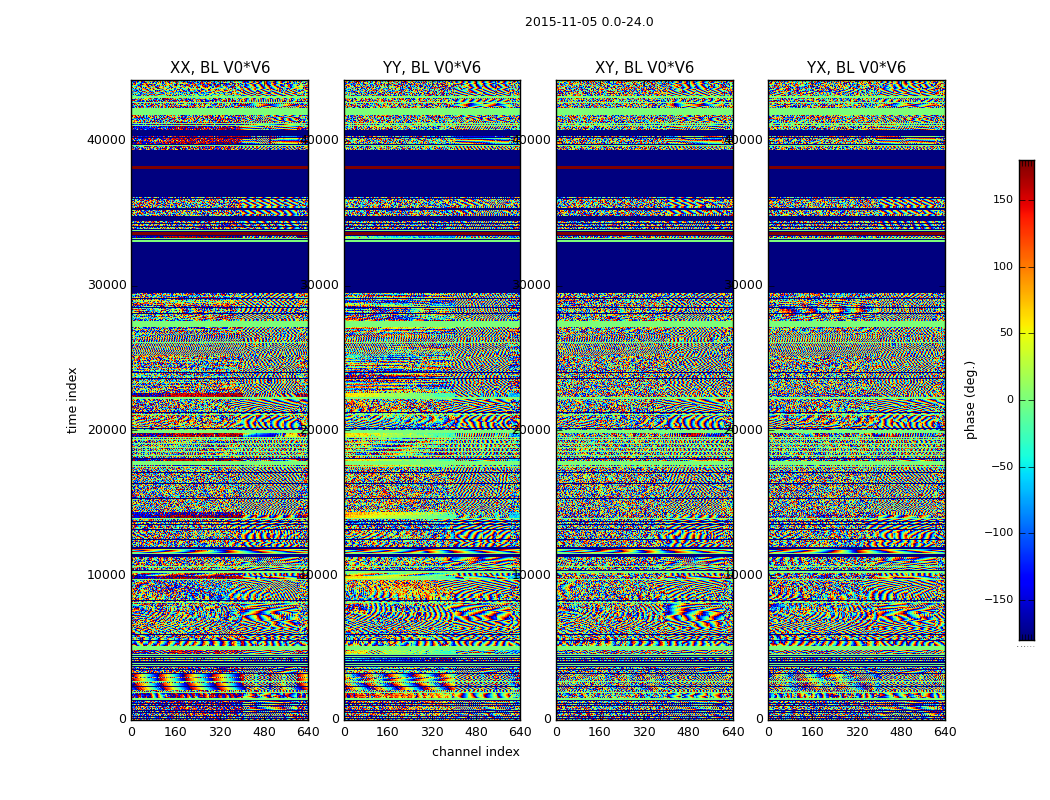Select the "XX, BL V0*V6" subplot title

pyautogui.click(x=219, y=68)
